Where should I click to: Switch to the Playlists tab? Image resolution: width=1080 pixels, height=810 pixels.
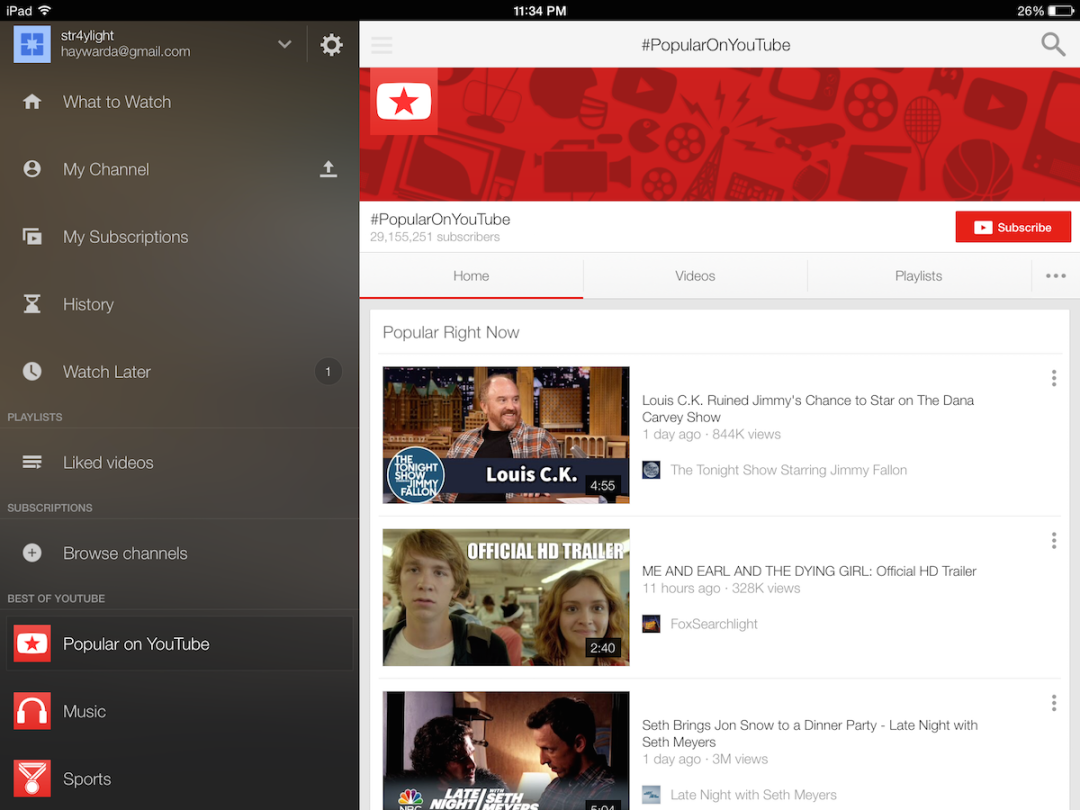918,276
